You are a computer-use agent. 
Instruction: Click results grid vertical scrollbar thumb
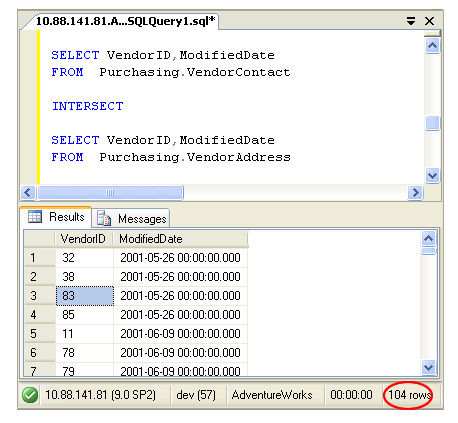[x=428, y=251]
